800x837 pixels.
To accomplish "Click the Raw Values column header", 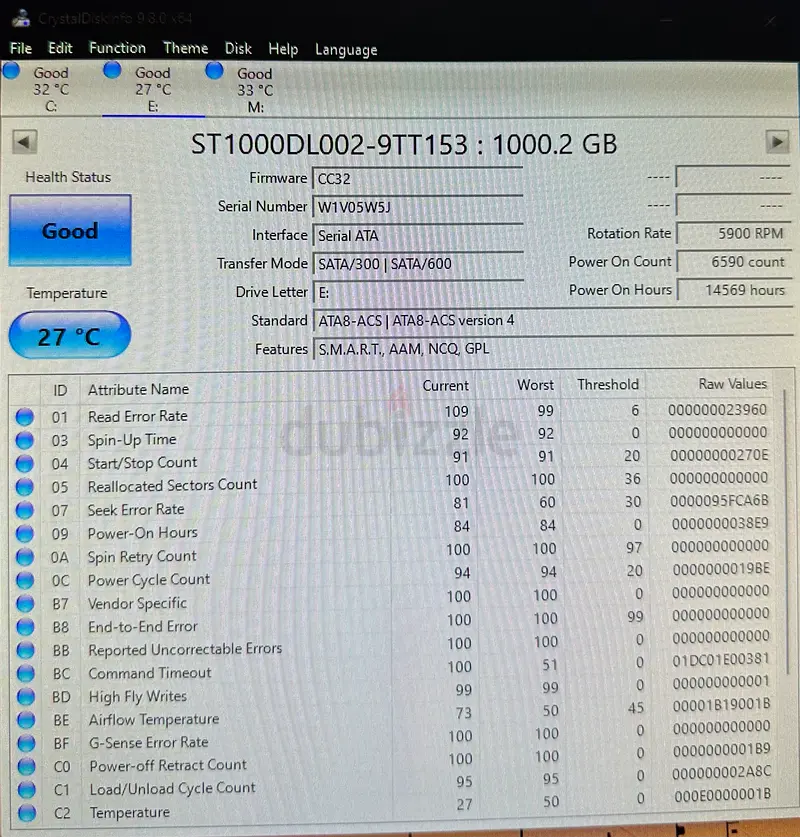I will click(x=733, y=384).
